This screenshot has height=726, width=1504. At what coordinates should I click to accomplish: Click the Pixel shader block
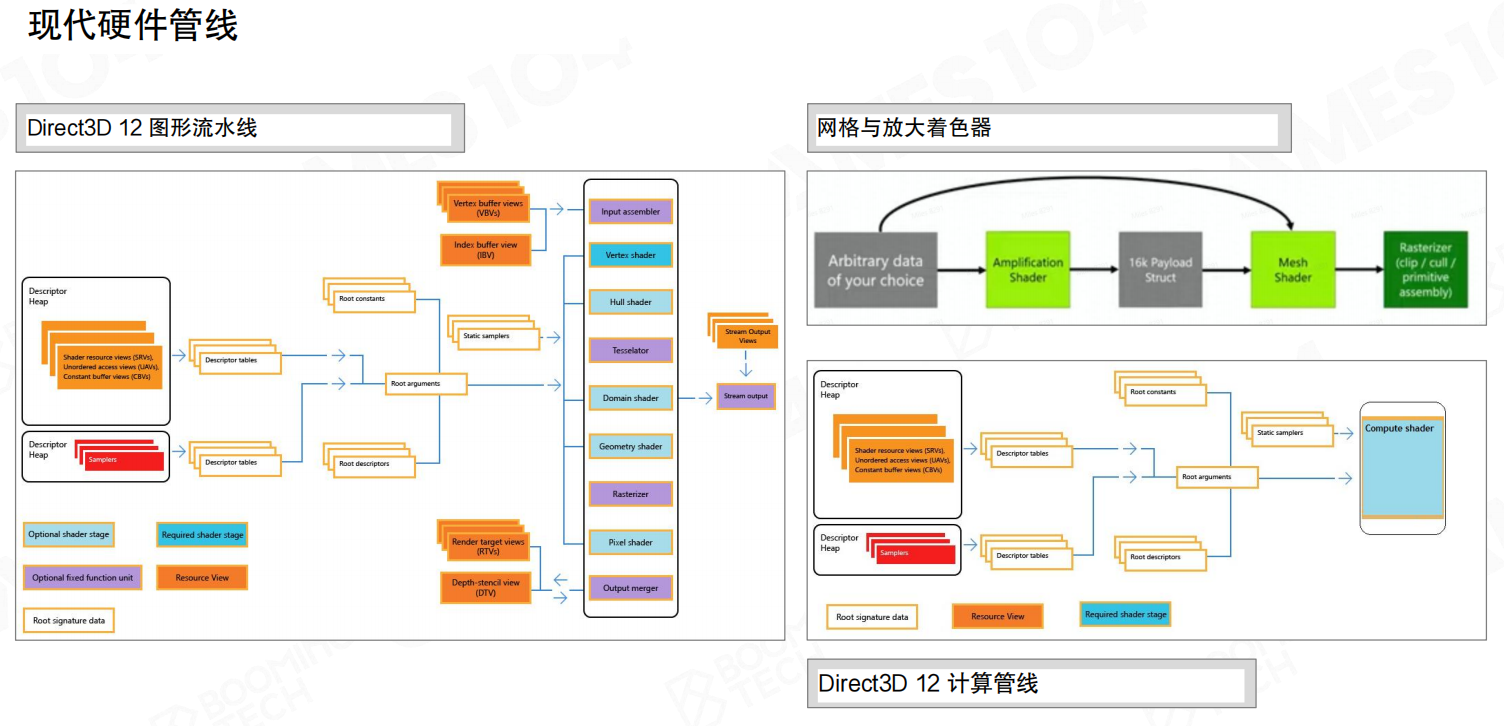630,542
